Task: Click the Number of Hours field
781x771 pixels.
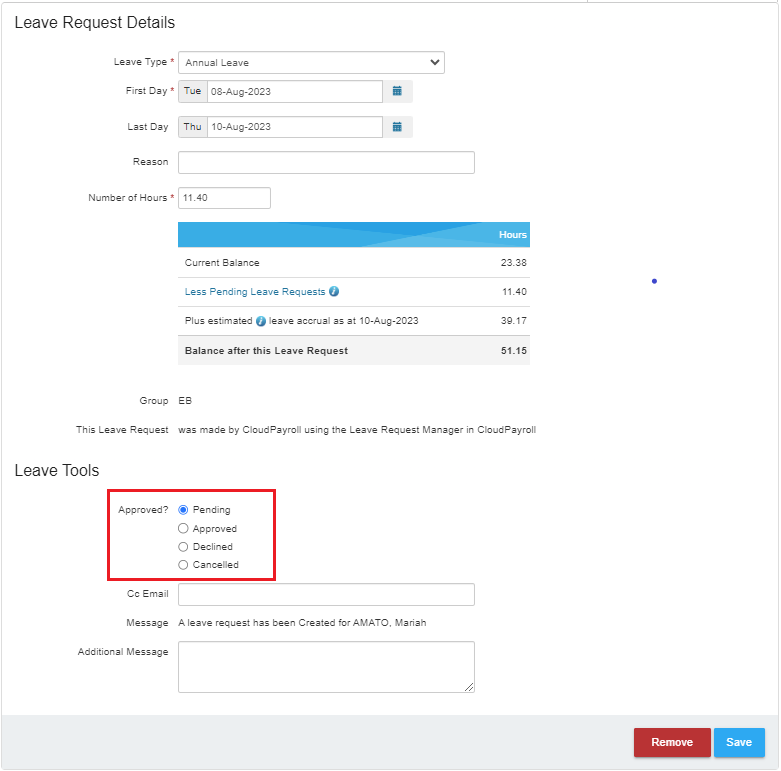Action: tap(224, 198)
